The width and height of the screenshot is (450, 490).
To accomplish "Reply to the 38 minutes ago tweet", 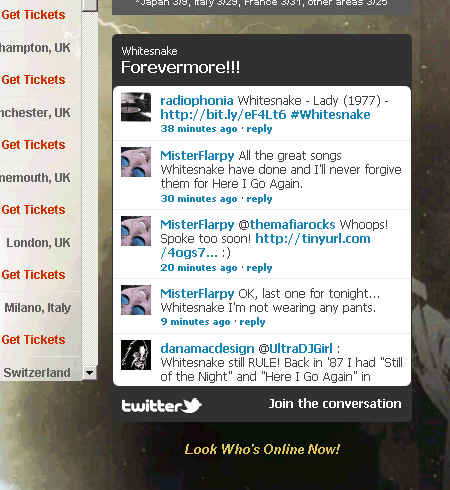I will point(259,129).
